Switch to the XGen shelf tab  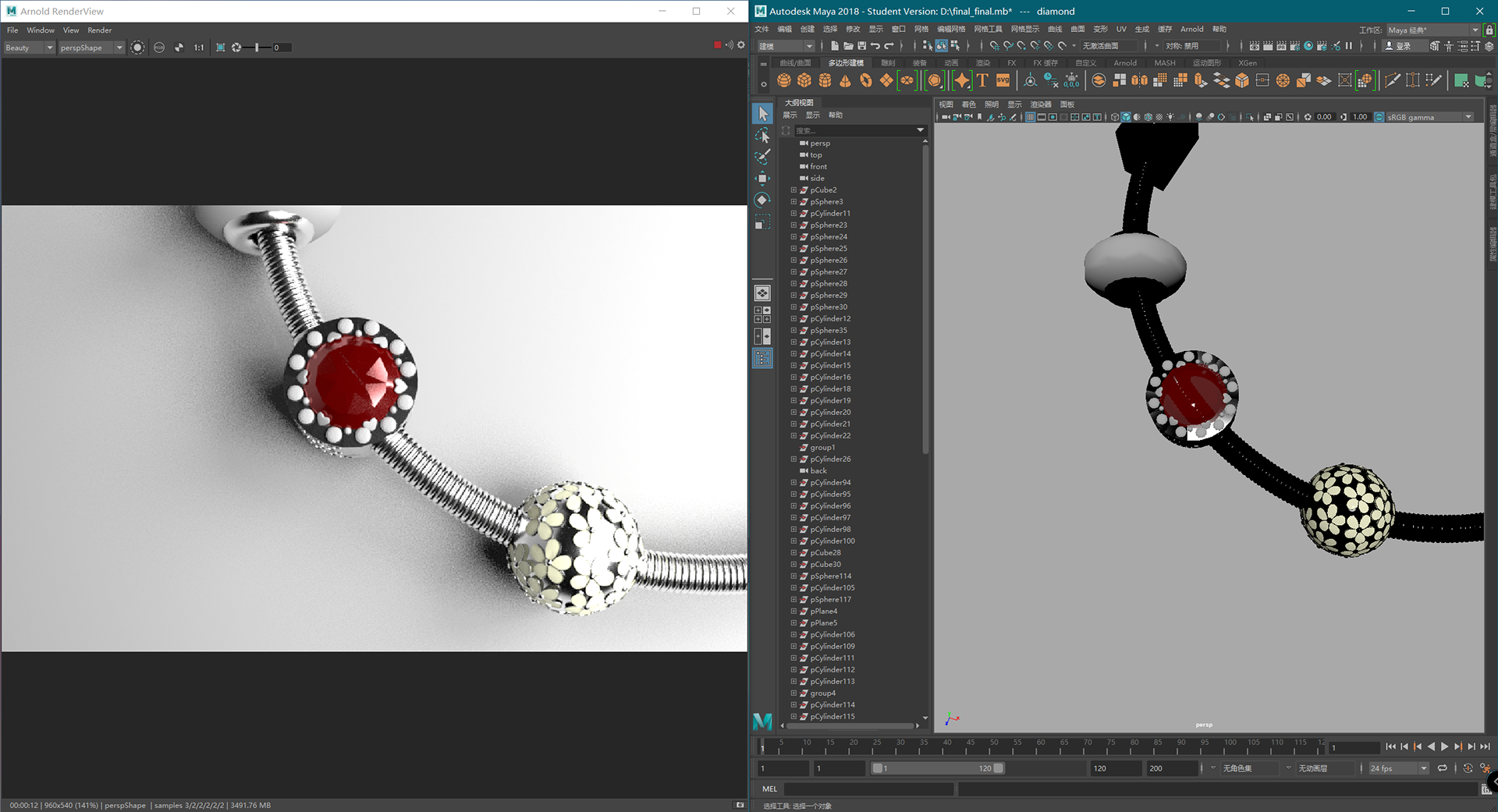1248,63
